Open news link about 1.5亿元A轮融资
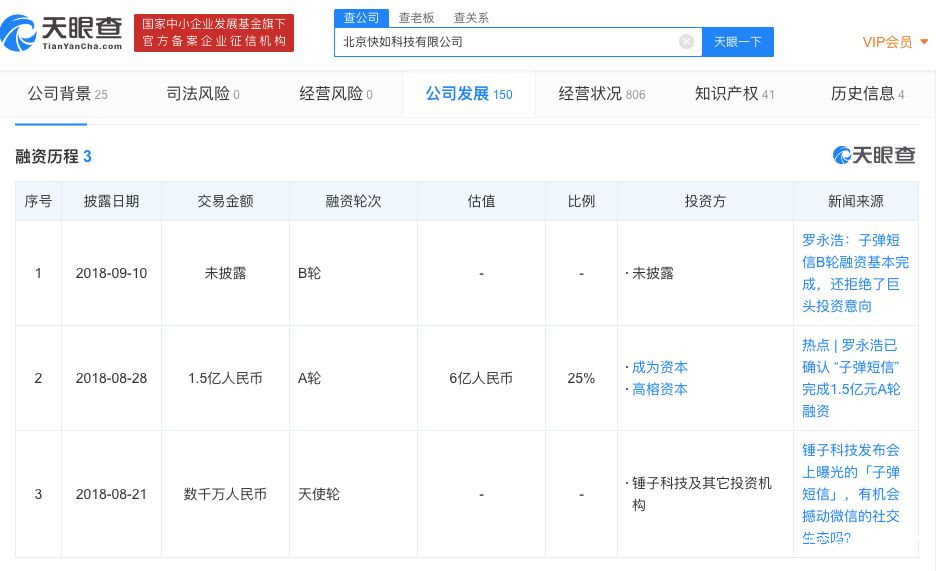 click(851, 378)
